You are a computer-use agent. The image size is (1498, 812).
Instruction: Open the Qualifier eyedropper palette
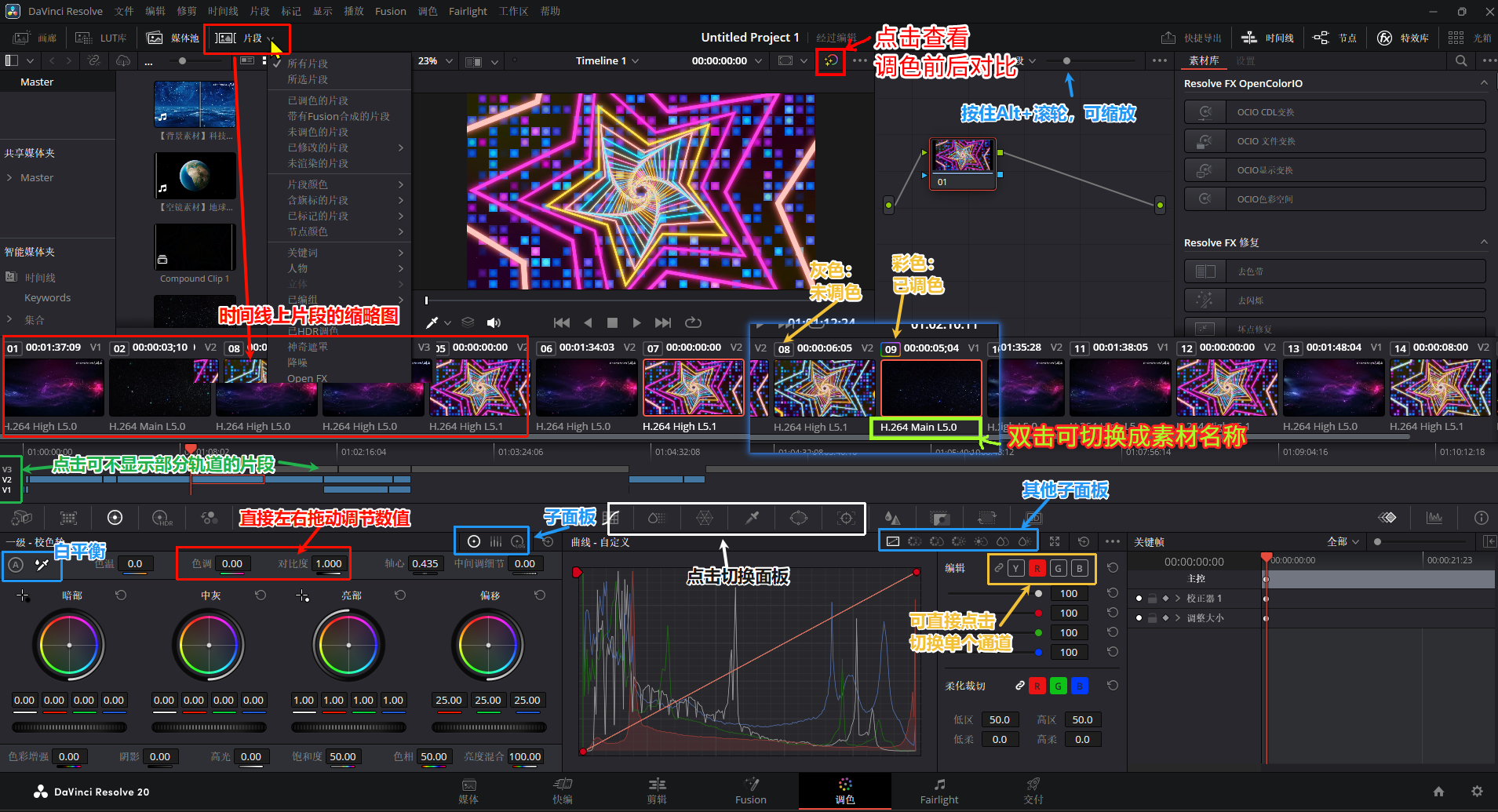[752, 518]
